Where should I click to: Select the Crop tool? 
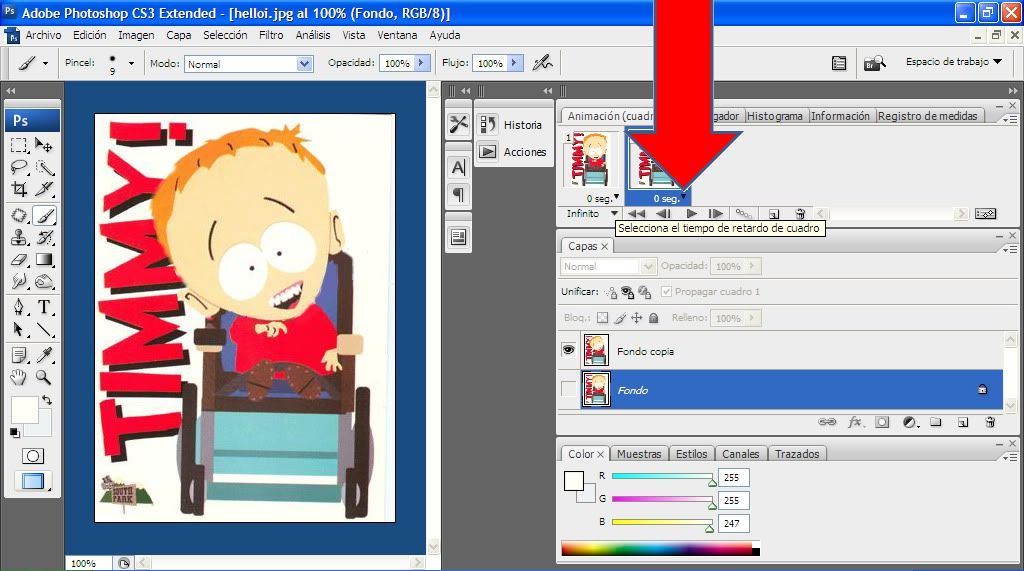tap(19, 189)
